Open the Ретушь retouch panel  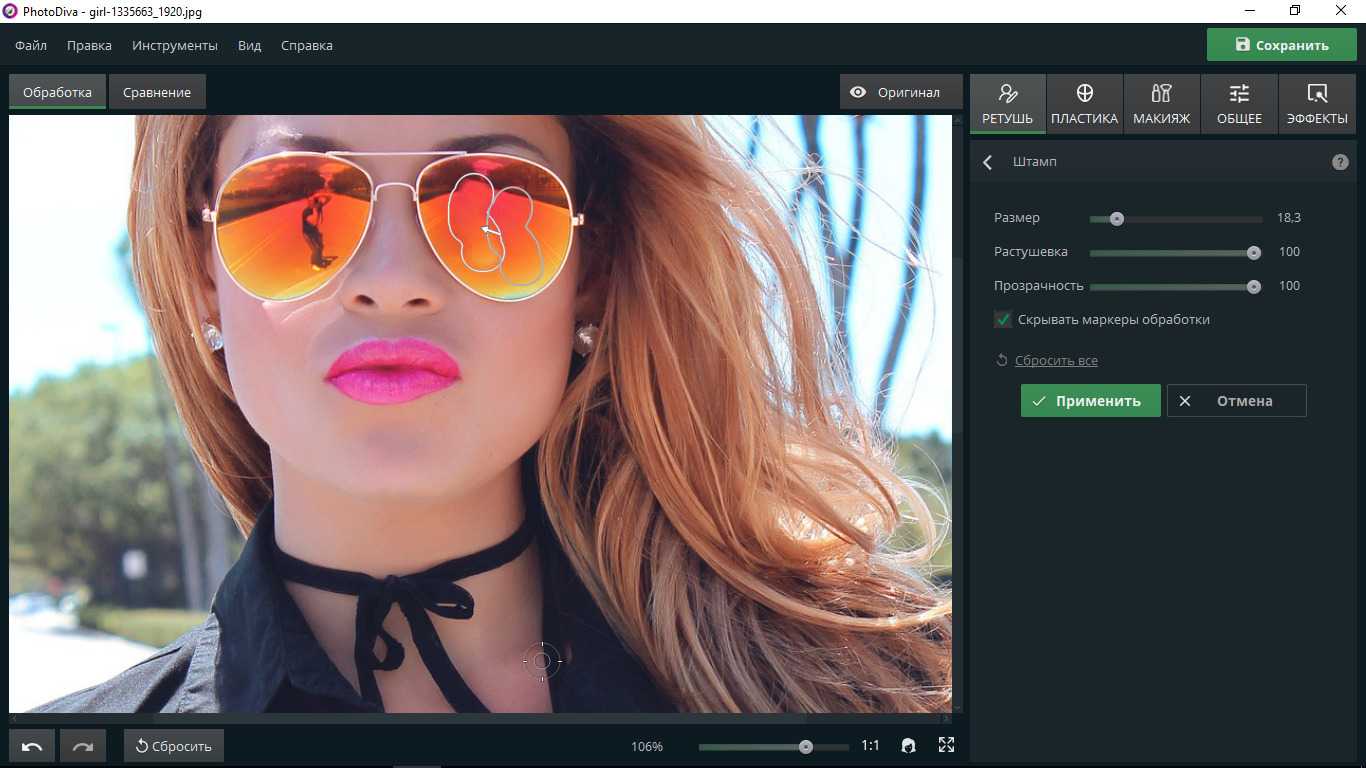tap(1007, 104)
